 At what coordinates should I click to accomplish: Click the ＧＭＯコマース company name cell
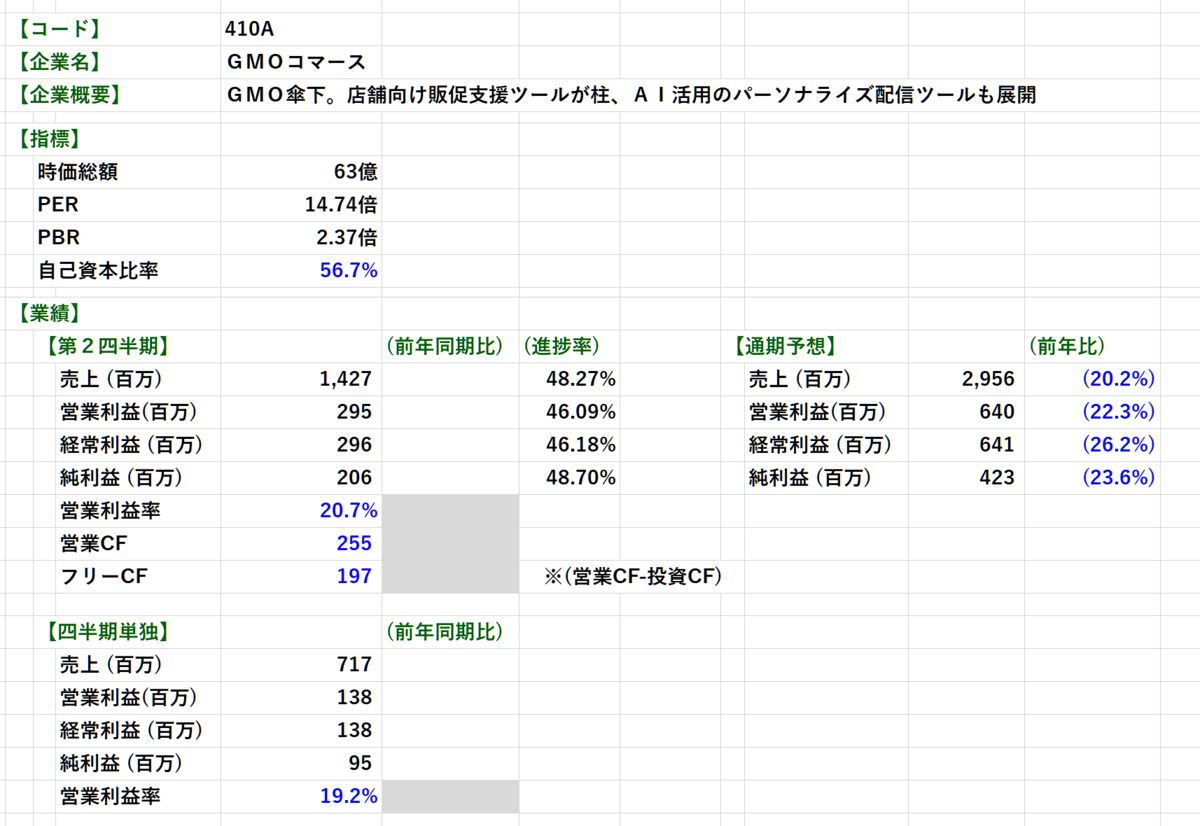296,62
